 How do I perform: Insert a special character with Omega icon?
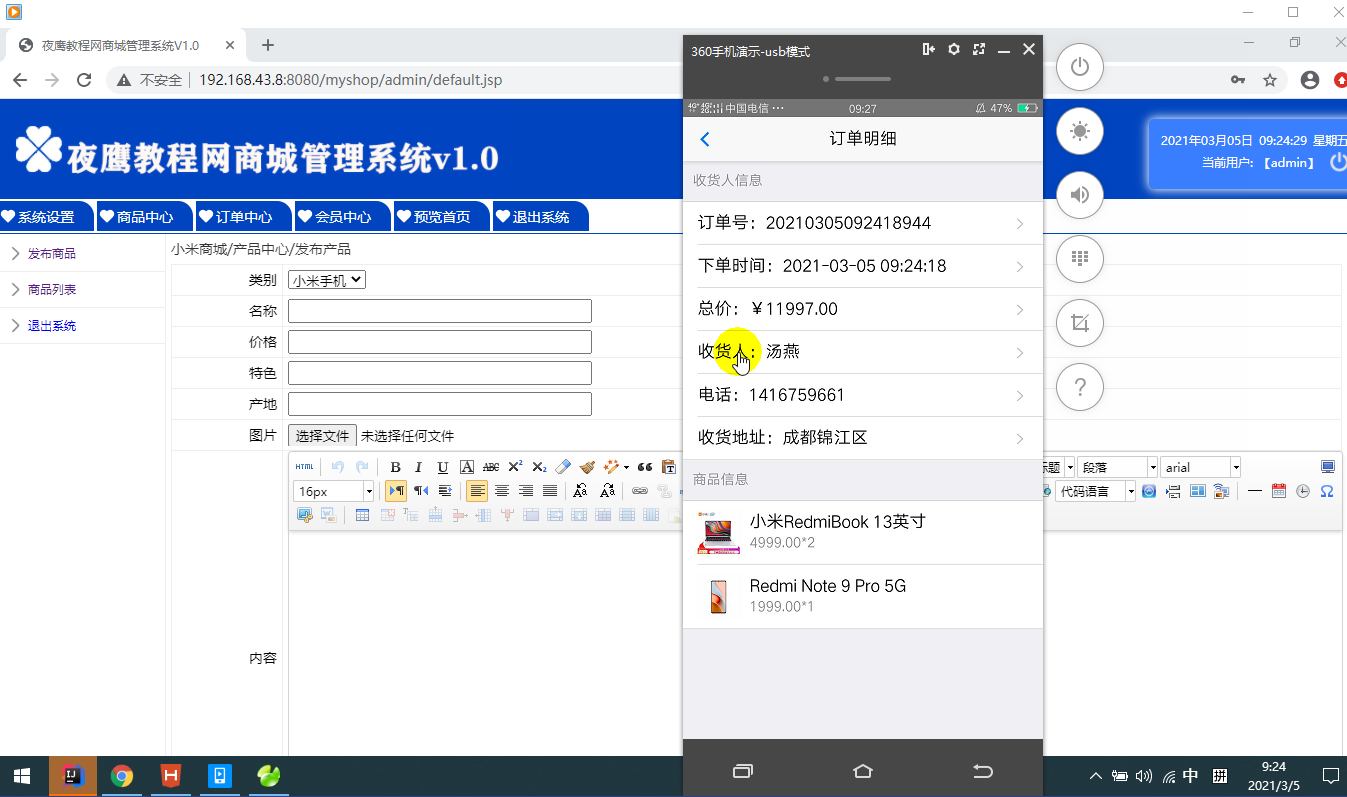coord(1327,491)
